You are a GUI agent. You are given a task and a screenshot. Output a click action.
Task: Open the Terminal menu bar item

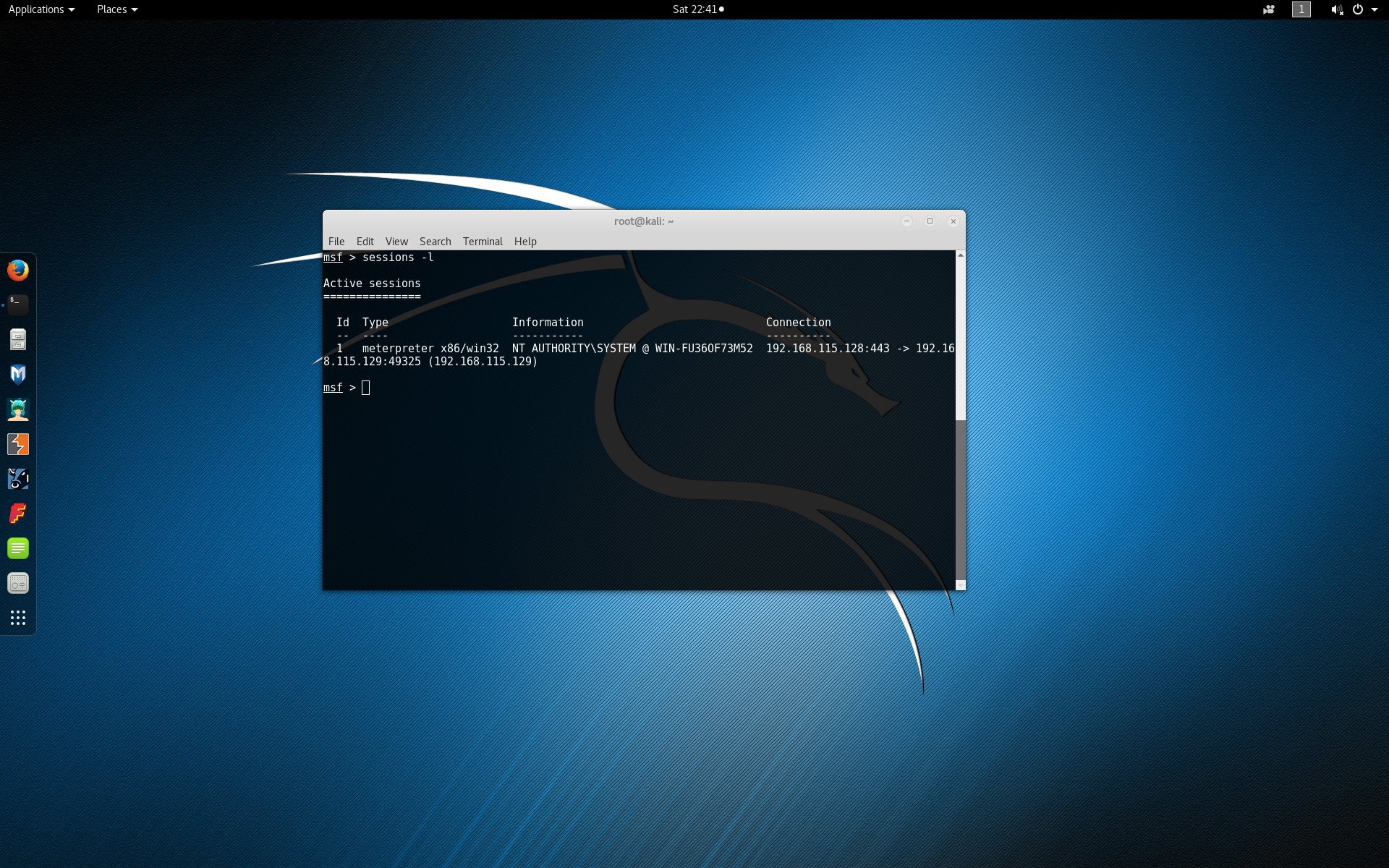[482, 241]
